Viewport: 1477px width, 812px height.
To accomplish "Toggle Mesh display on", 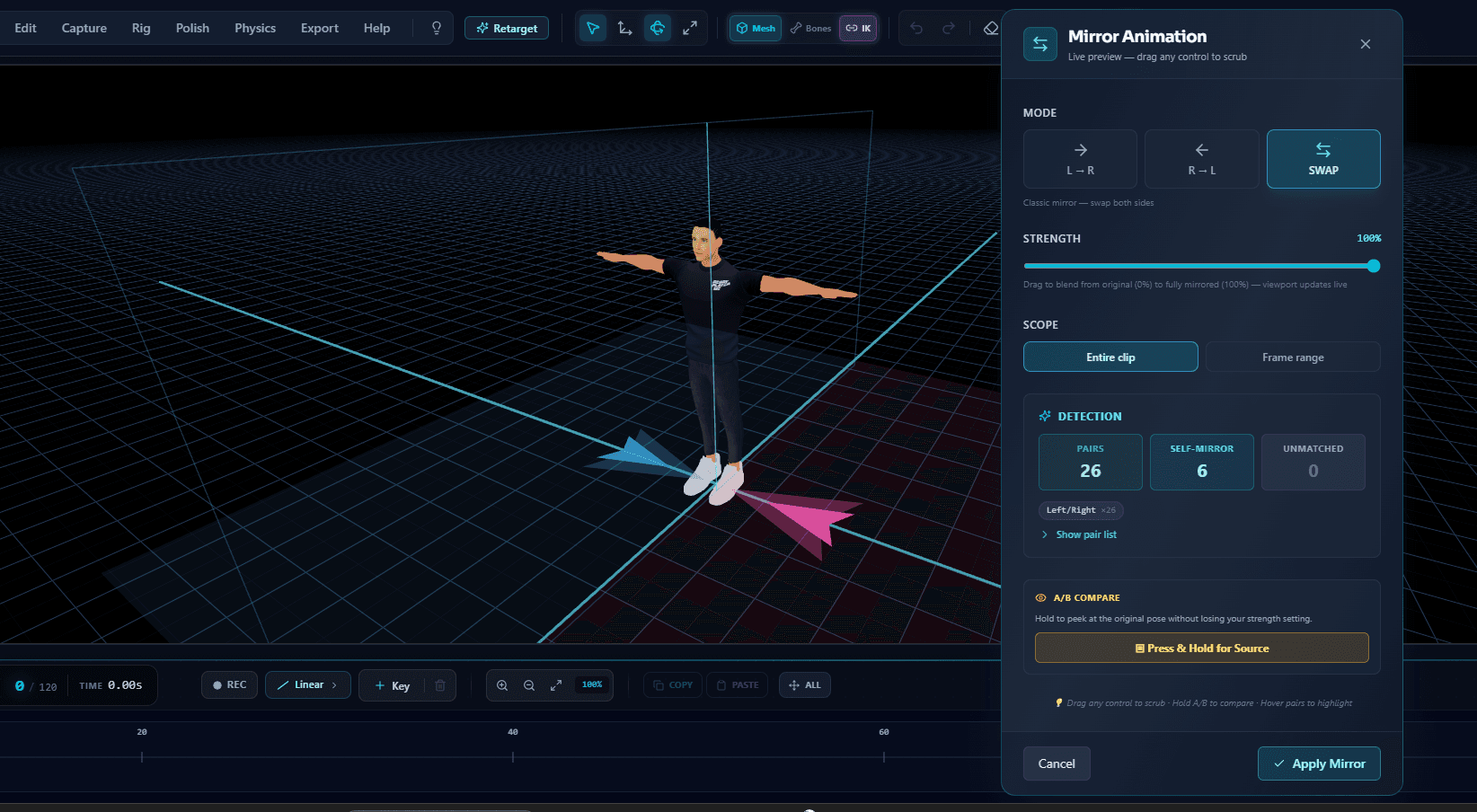I will [x=756, y=28].
